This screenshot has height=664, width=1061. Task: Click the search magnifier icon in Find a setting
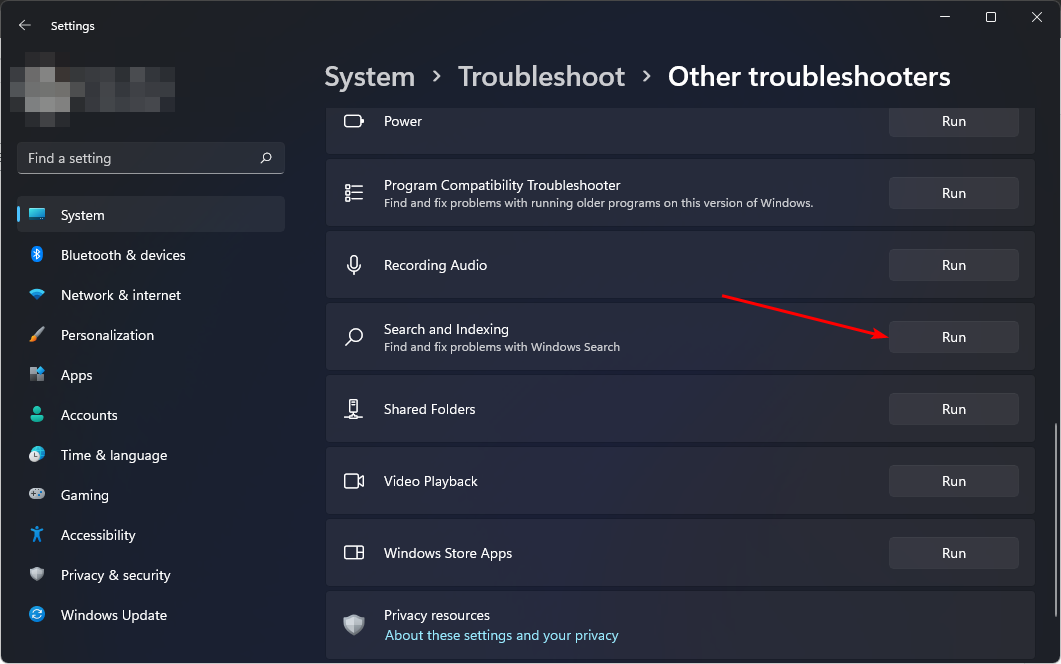[x=266, y=158]
